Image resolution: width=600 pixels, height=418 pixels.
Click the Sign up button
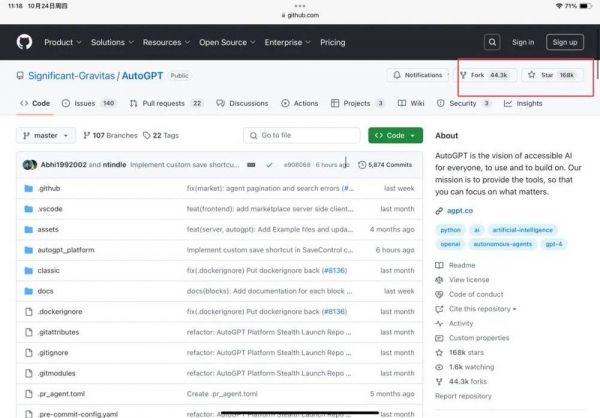[x=565, y=42]
